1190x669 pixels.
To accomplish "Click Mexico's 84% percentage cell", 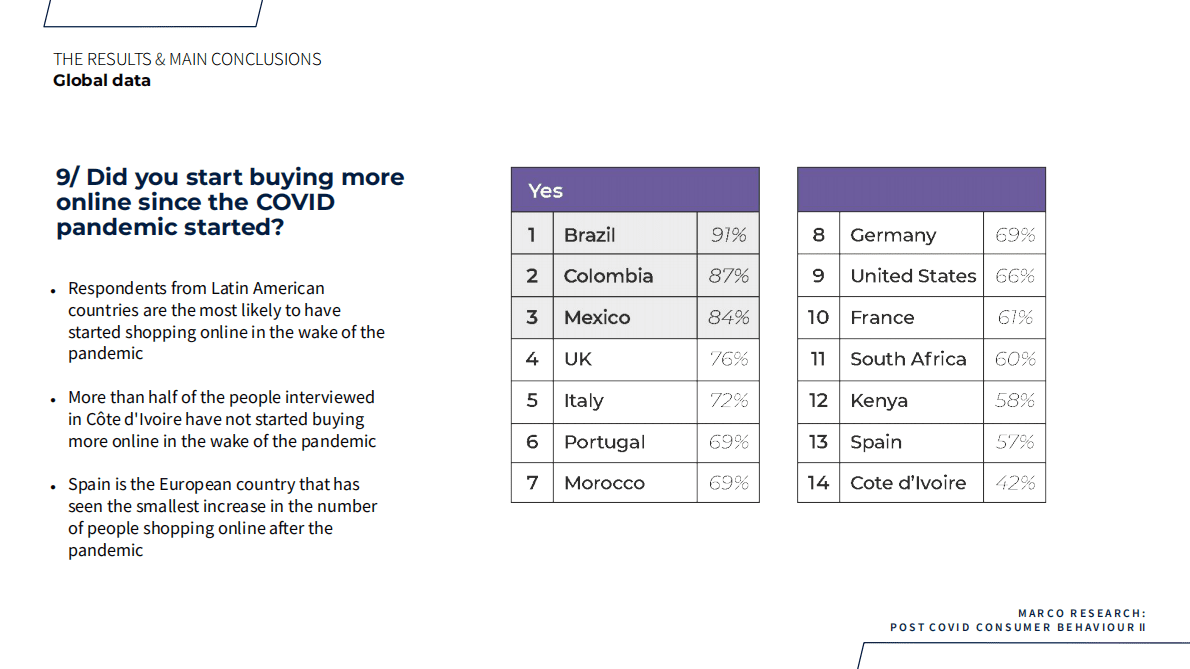I will click(728, 318).
